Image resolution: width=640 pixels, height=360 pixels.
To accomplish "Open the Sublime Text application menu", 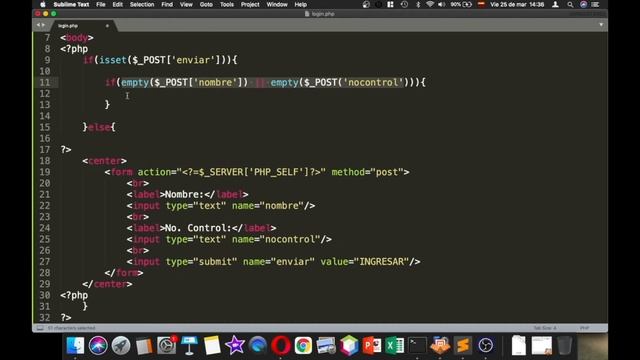I will click(71, 4).
